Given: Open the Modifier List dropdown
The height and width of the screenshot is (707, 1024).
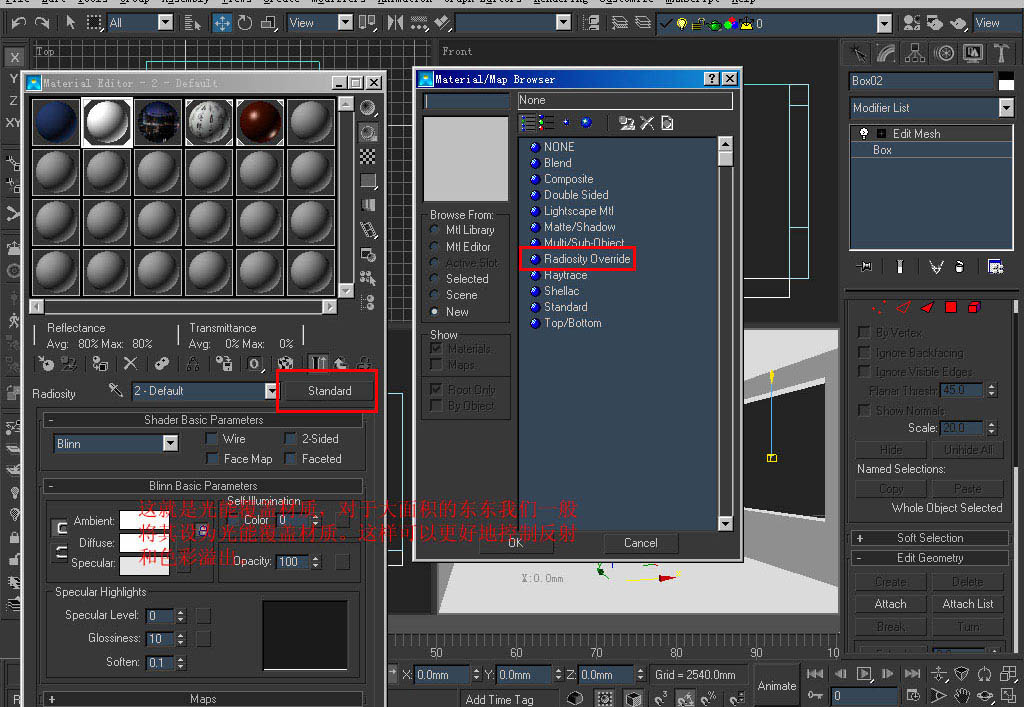Looking at the screenshot, I should (x=1005, y=108).
